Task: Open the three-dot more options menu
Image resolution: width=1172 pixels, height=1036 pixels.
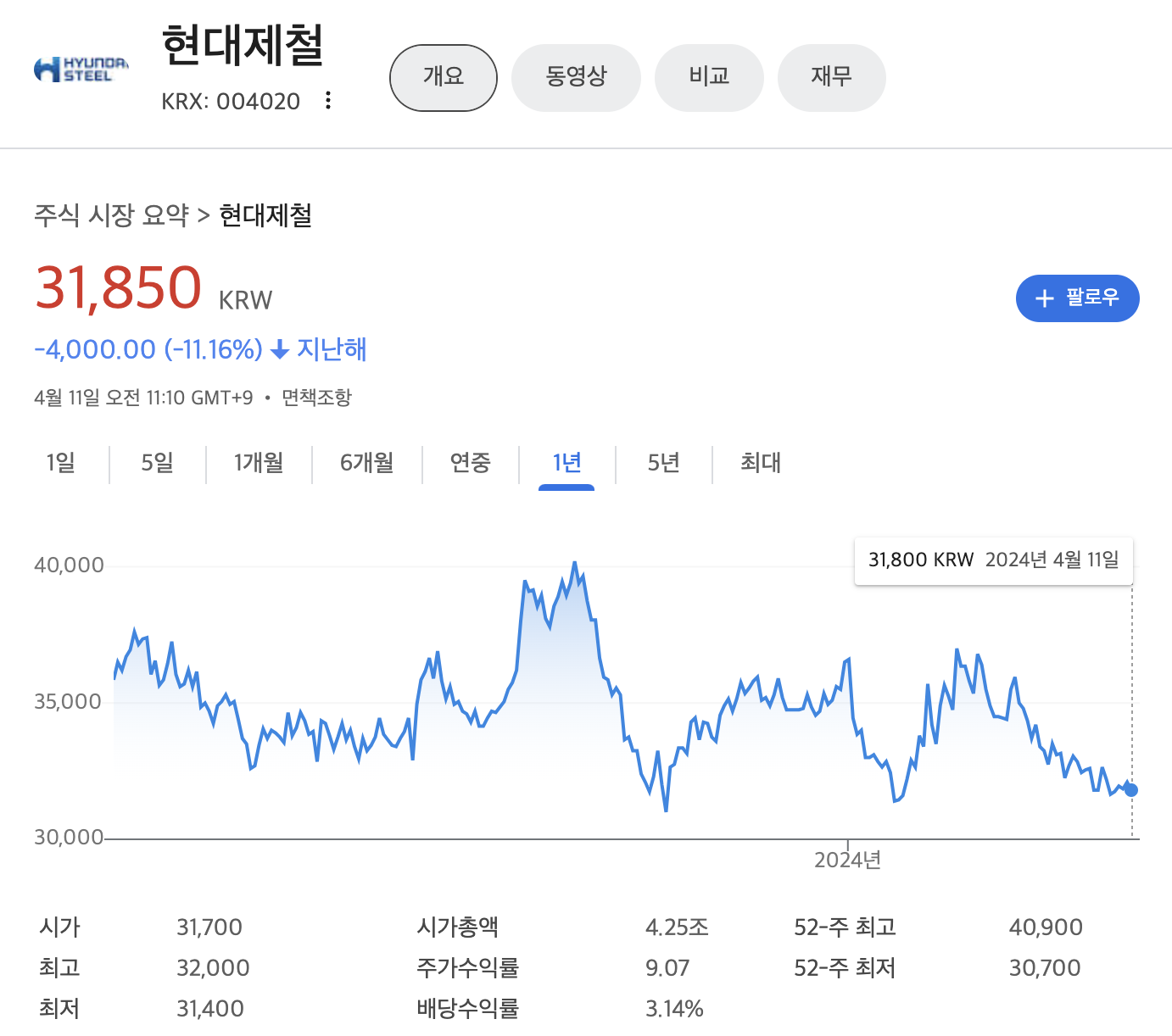Action: (x=328, y=101)
